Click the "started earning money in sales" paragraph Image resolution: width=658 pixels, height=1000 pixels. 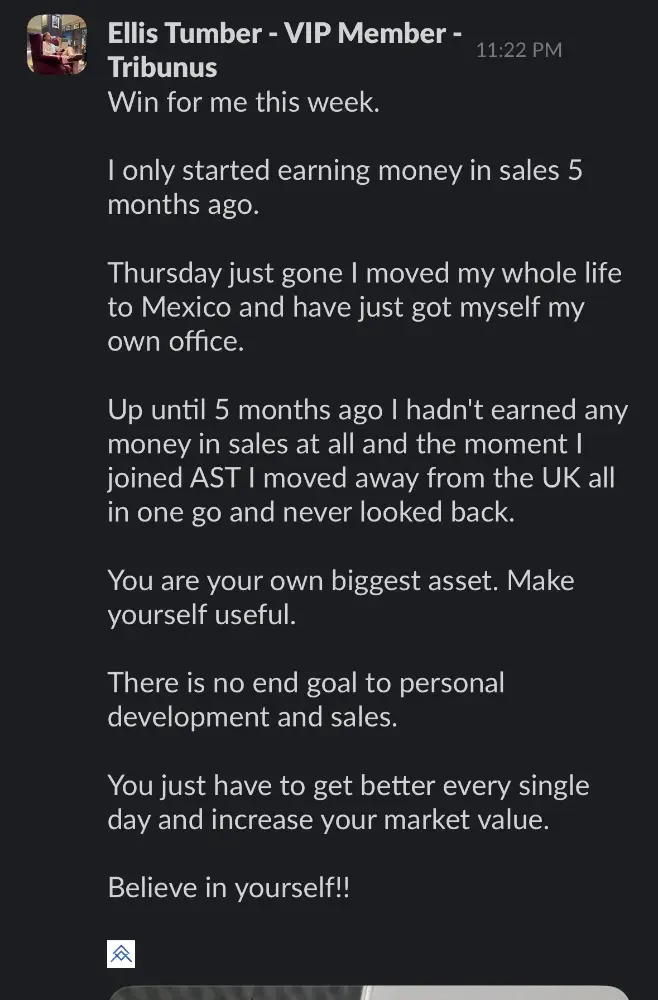point(344,187)
